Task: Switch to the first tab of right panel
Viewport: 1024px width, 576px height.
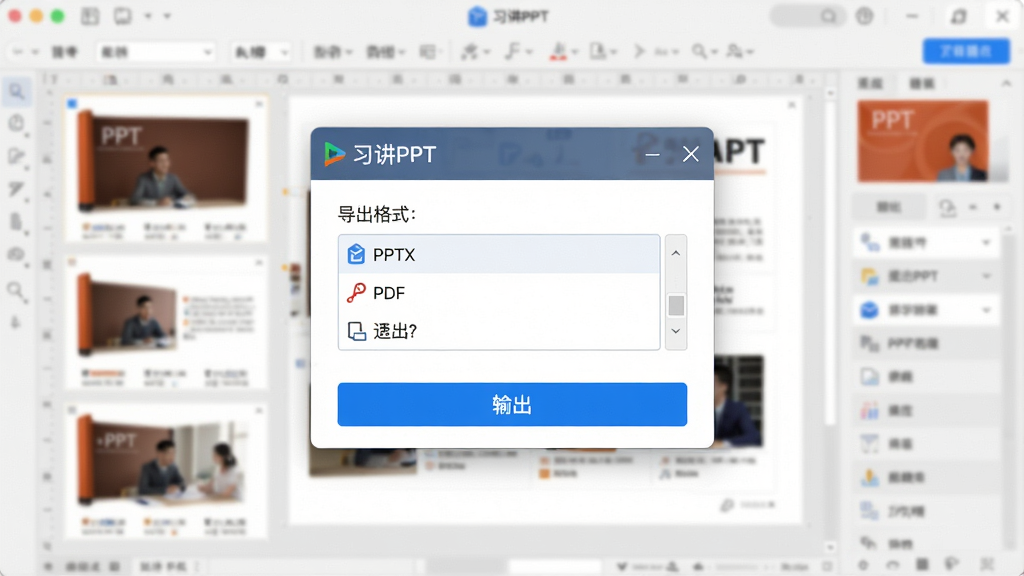Action: click(869, 84)
